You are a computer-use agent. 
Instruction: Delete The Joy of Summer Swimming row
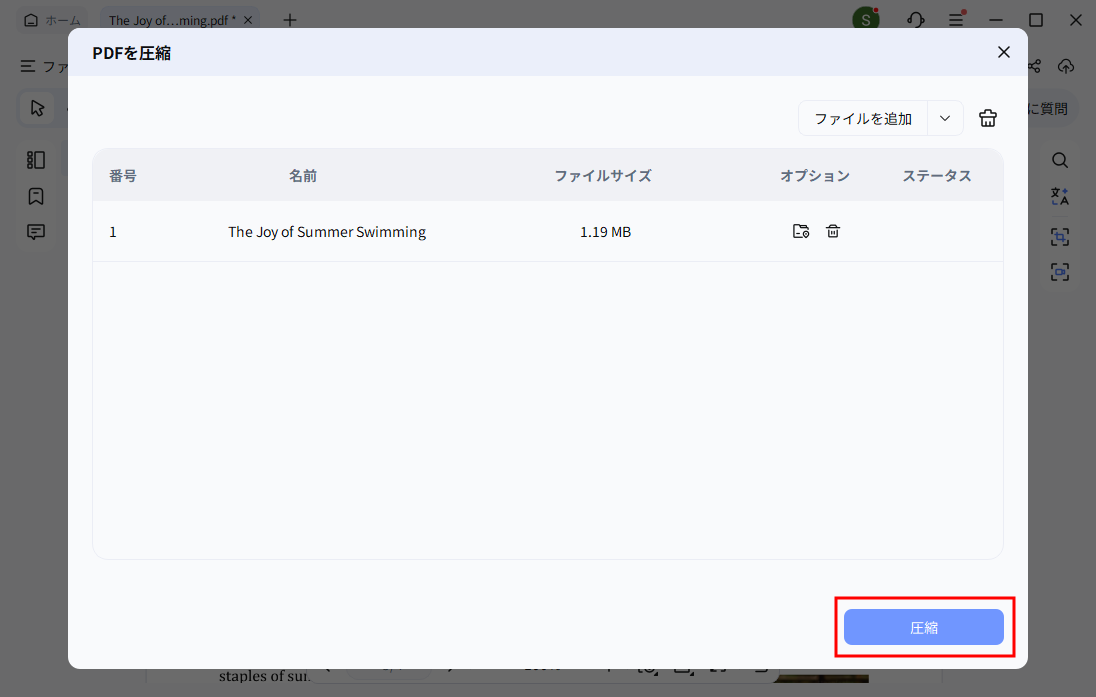tap(832, 231)
